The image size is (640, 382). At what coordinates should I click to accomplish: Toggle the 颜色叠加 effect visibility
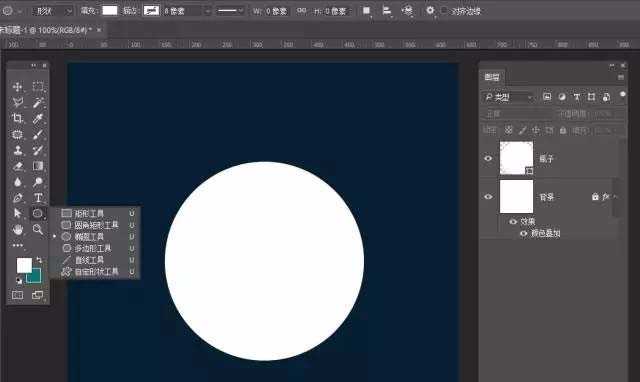pos(523,233)
